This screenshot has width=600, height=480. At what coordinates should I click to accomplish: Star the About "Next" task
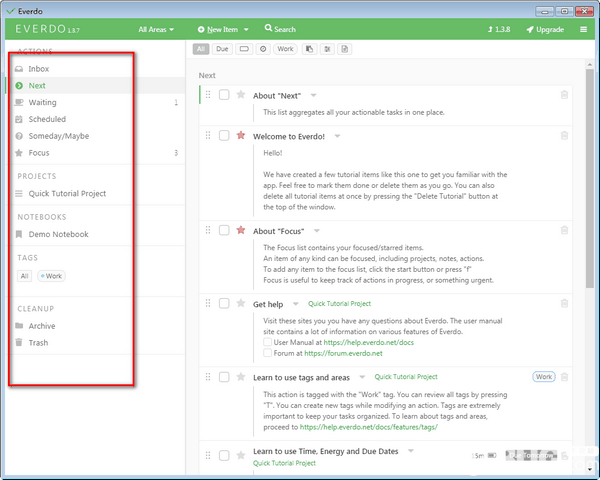click(241, 94)
